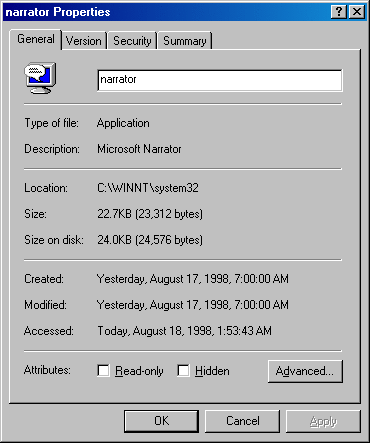Click the 'Location:' label

[46, 188]
